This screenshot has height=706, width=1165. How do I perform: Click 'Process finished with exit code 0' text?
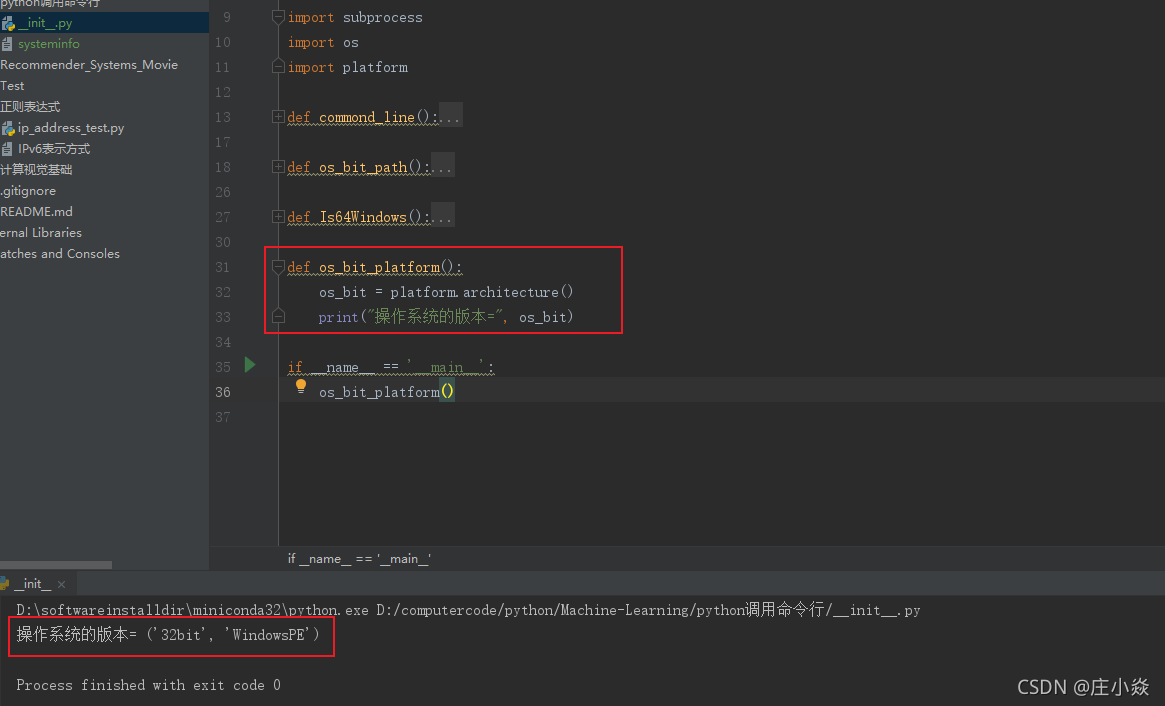tap(149, 685)
